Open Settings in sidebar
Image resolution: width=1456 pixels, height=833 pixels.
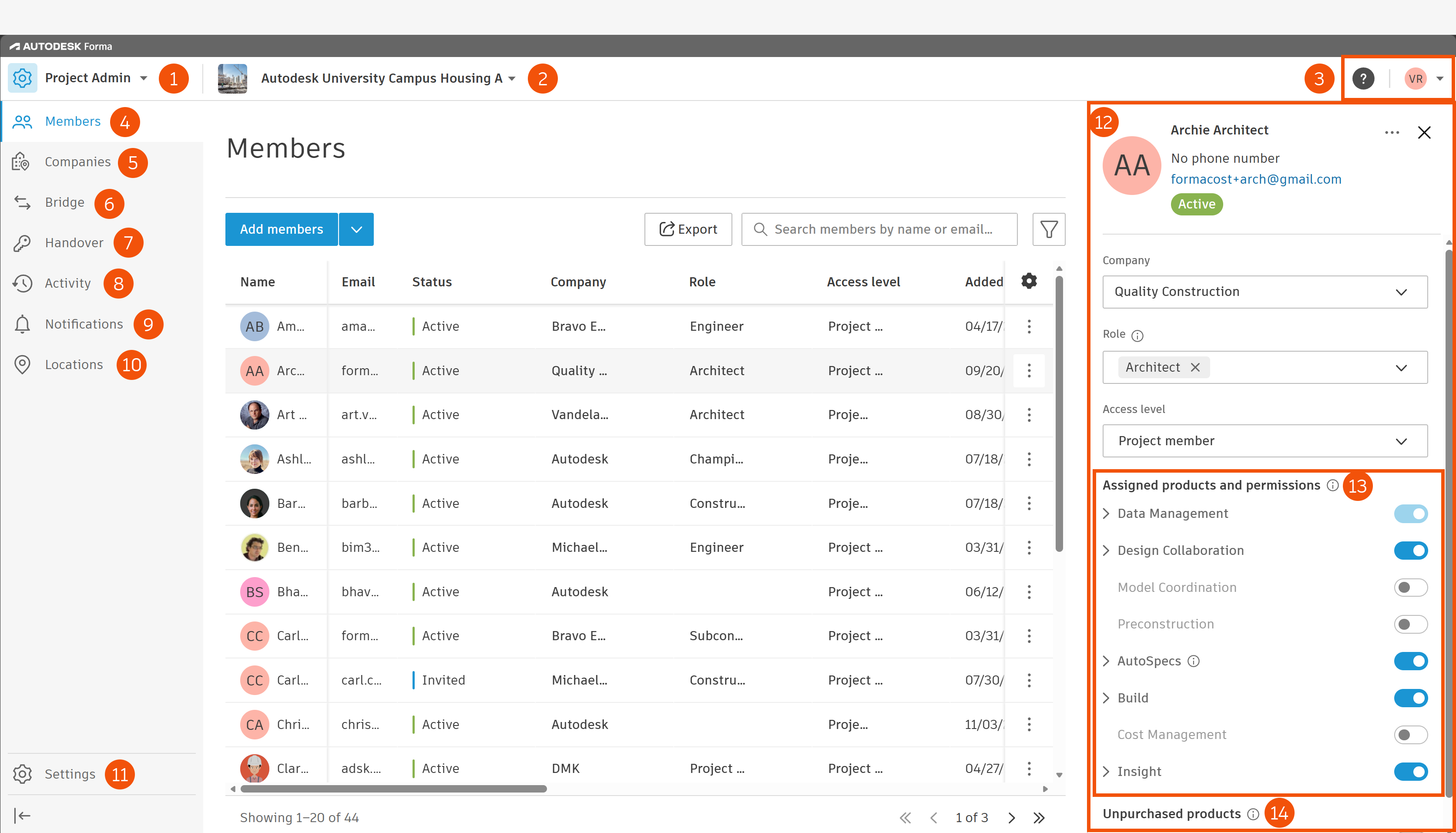(x=70, y=774)
